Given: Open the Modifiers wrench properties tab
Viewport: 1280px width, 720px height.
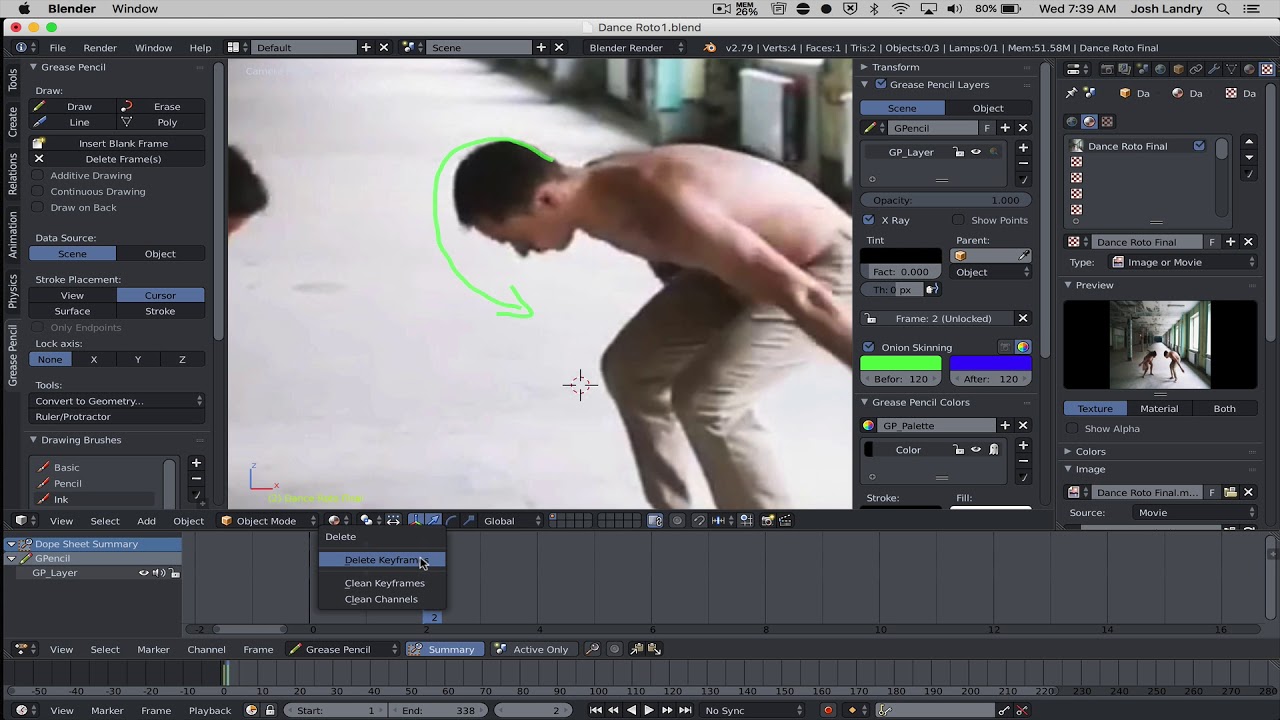Looking at the screenshot, I should coord(1214,69).
